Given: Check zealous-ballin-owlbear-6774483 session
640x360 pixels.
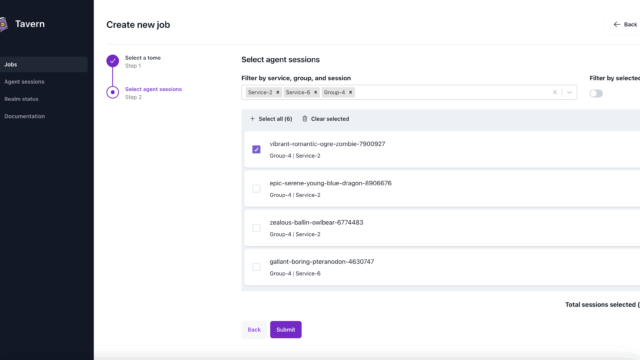Looking at the screenshot, I should coord(256,228).
